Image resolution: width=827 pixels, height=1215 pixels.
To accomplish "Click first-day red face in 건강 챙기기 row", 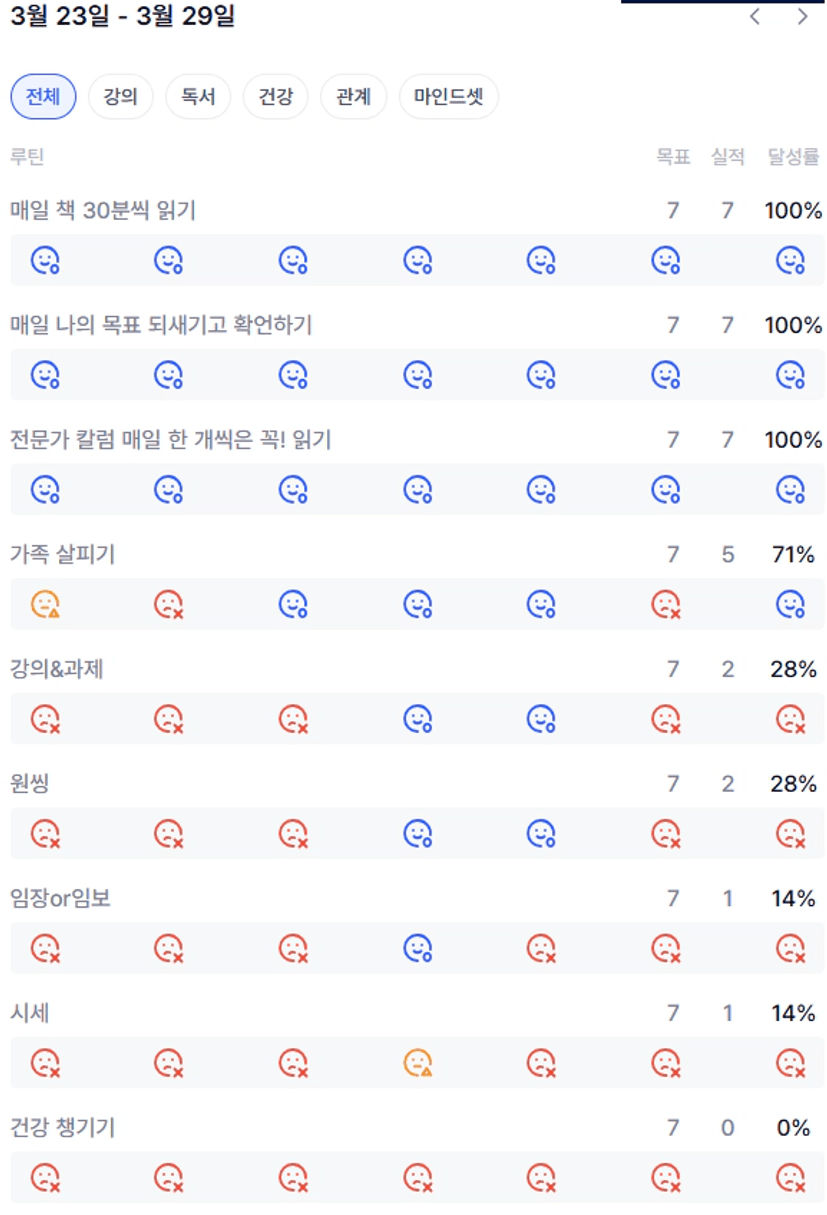I will (x=45, y=1177).
